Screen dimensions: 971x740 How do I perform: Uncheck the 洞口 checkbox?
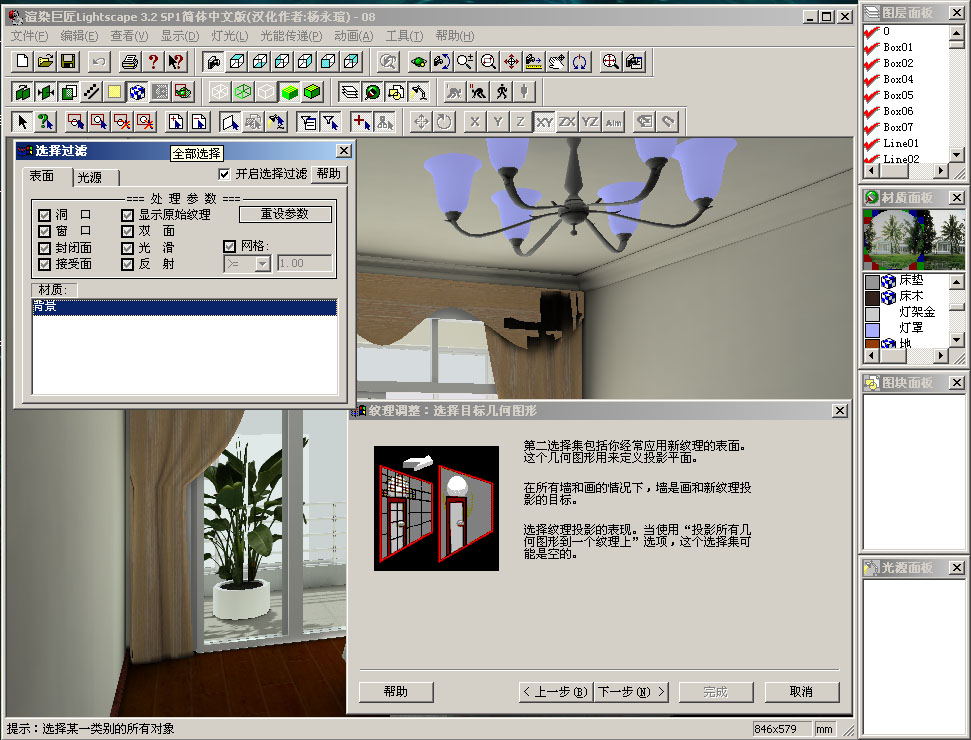(x=44, y=215)
